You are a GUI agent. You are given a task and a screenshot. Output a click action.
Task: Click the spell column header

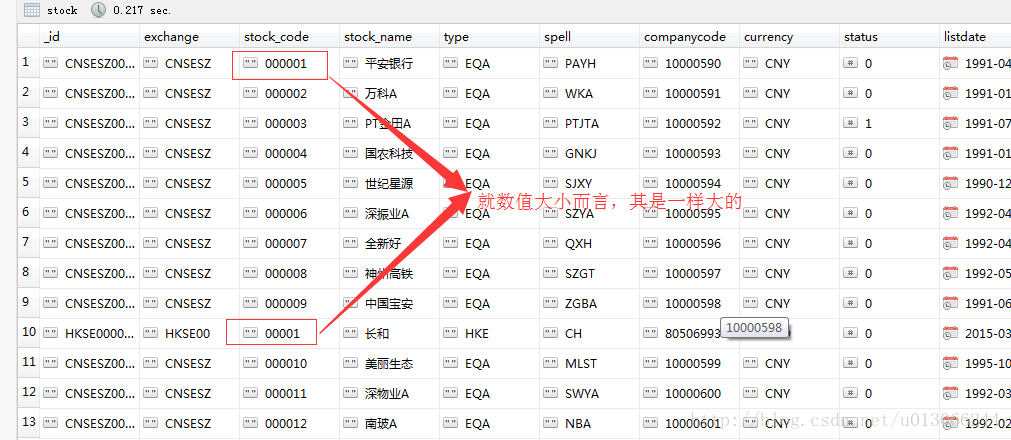click(589, 37)
